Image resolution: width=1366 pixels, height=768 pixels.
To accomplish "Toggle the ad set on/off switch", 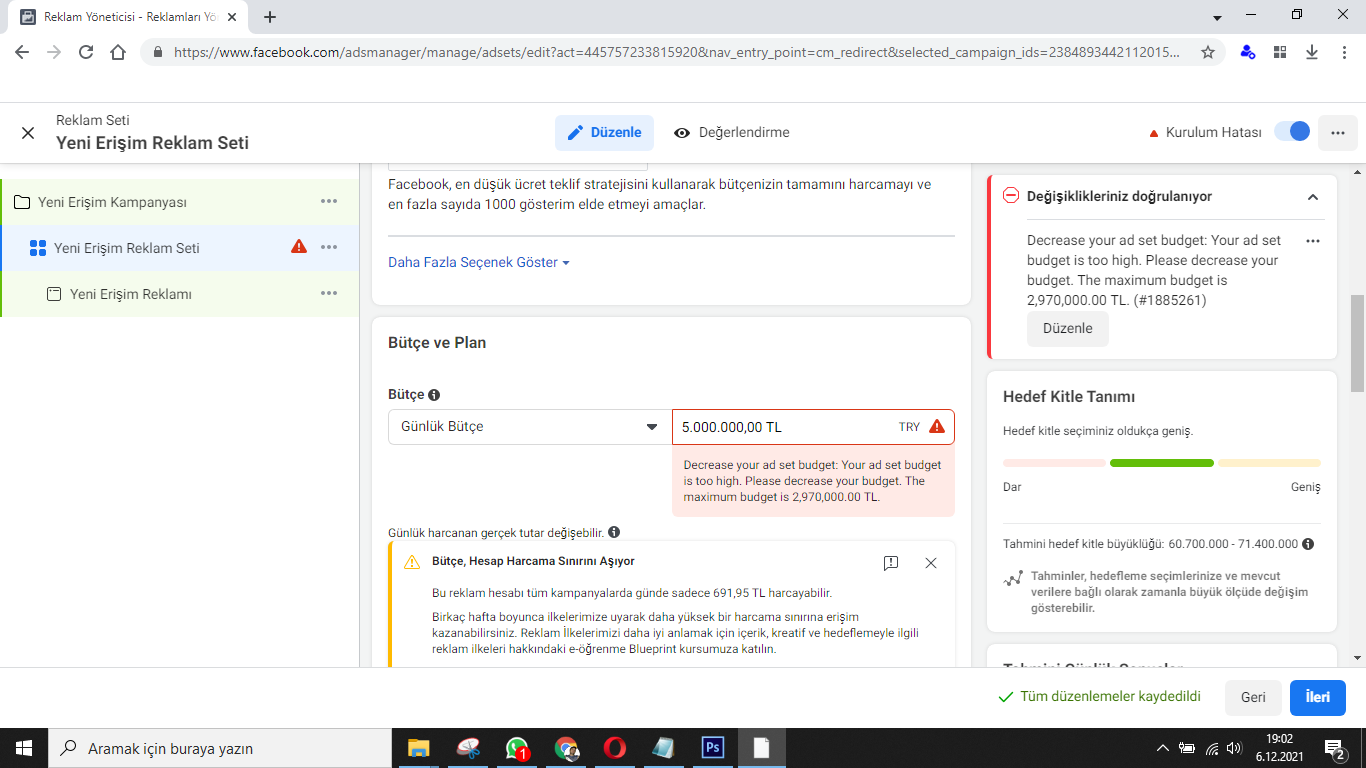I will click(x=1292, y=131).
